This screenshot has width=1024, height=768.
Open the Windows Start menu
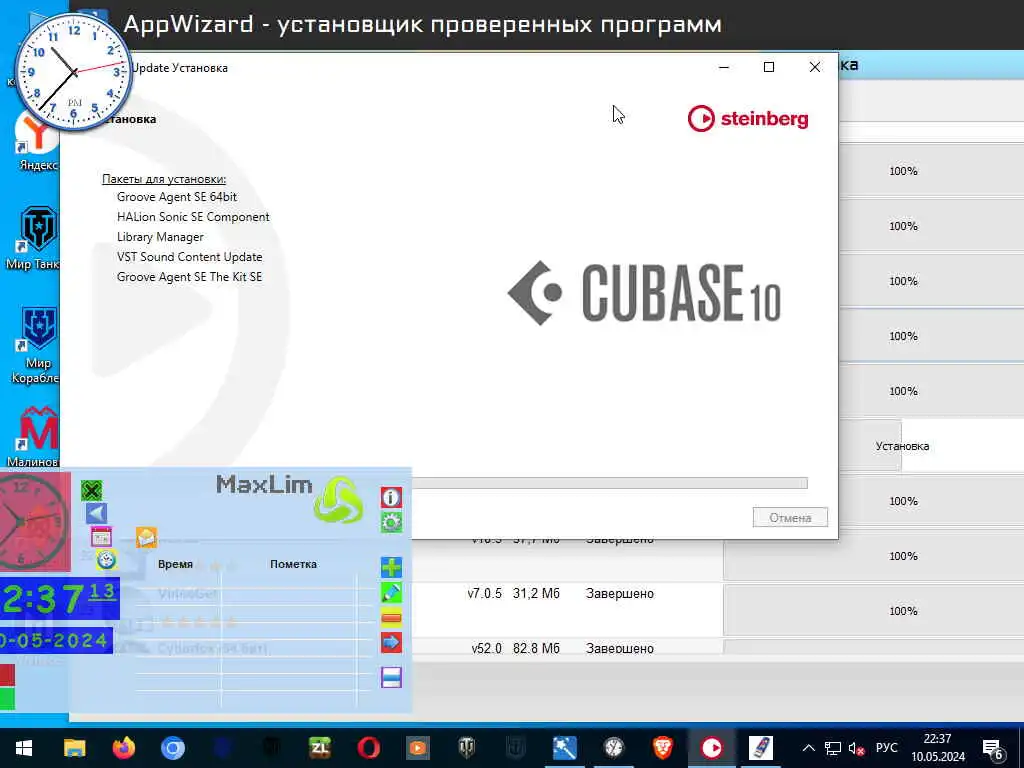pos(24,748)
